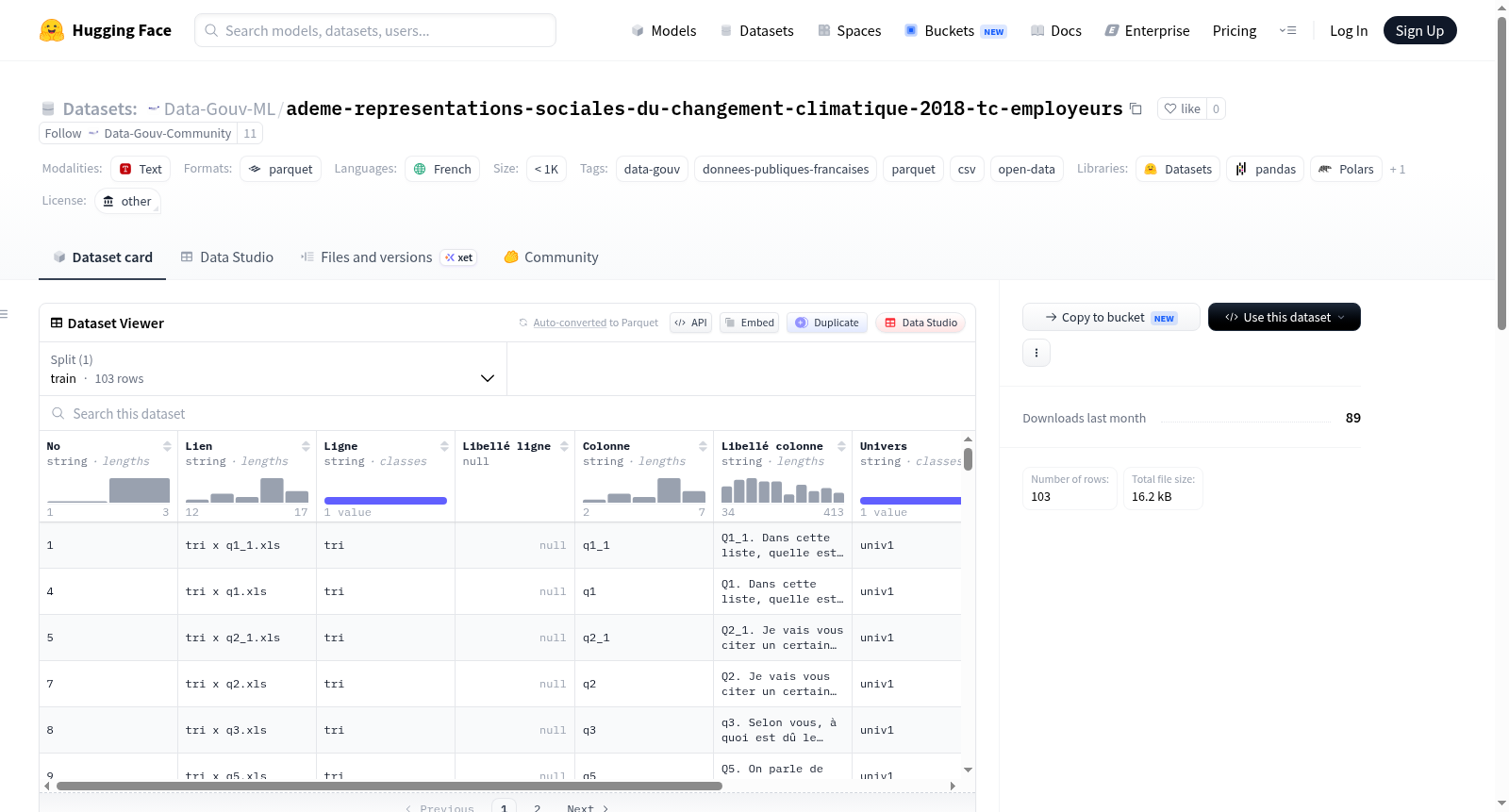The image size is (1509, 812).
Task: Click the data-gouv tag
Action: click(652, 169)
